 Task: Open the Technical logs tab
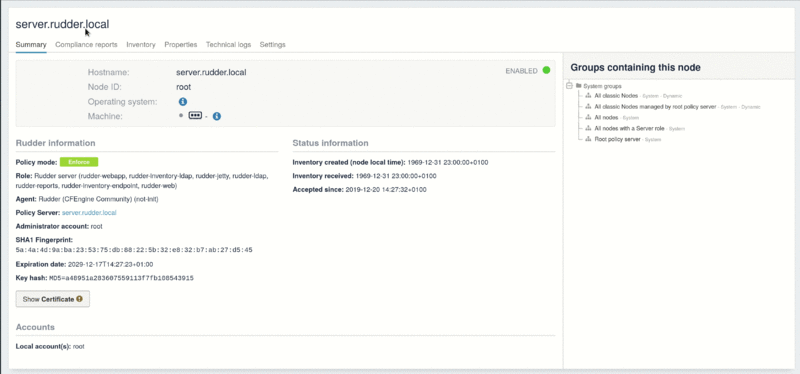point(229,44)
